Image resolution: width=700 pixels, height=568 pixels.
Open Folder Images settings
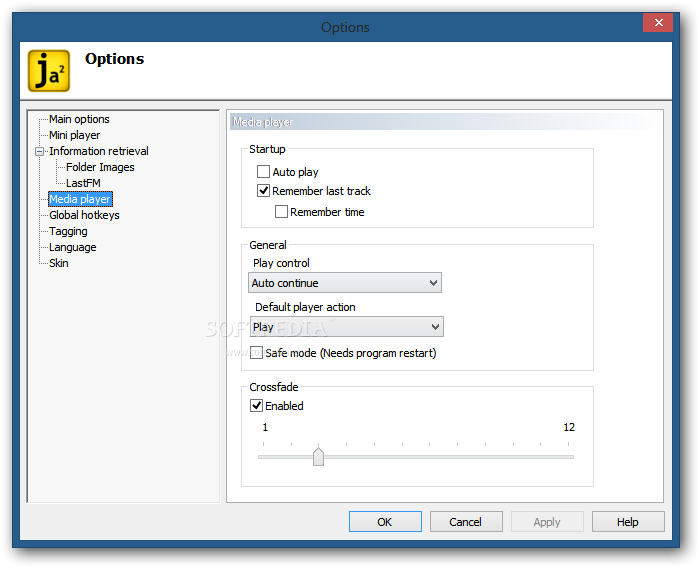pyautogui.click(x=100, y=167)
